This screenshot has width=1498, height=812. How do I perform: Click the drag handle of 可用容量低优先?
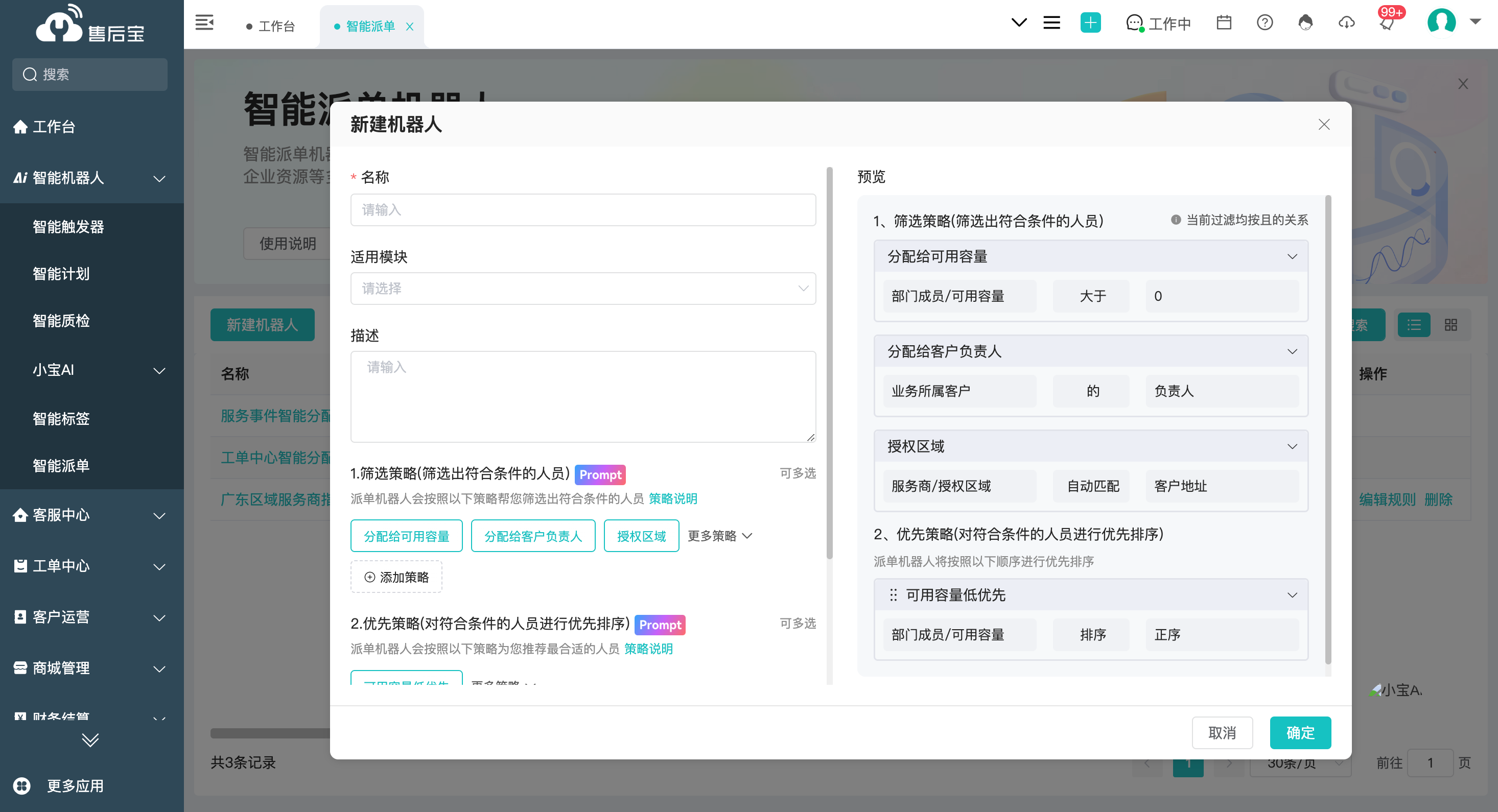point(893,595)
